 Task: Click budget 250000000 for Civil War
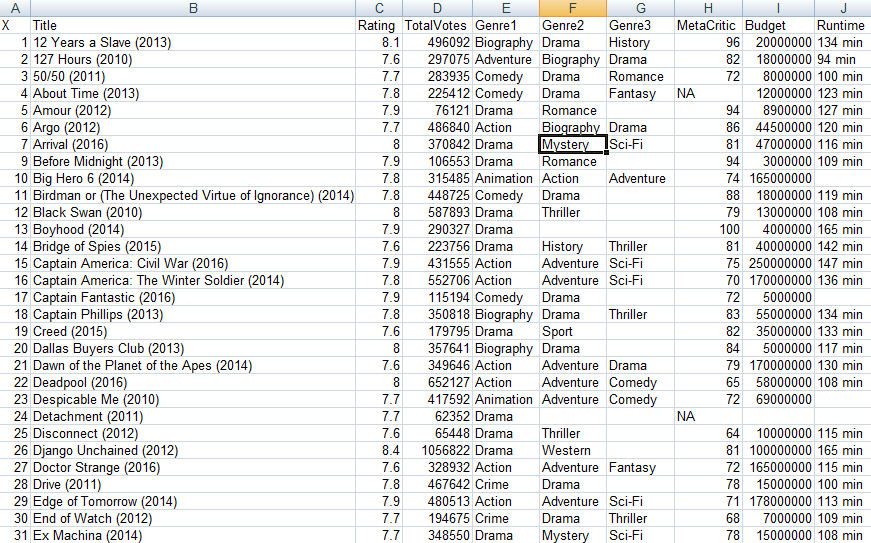(778, 264)
